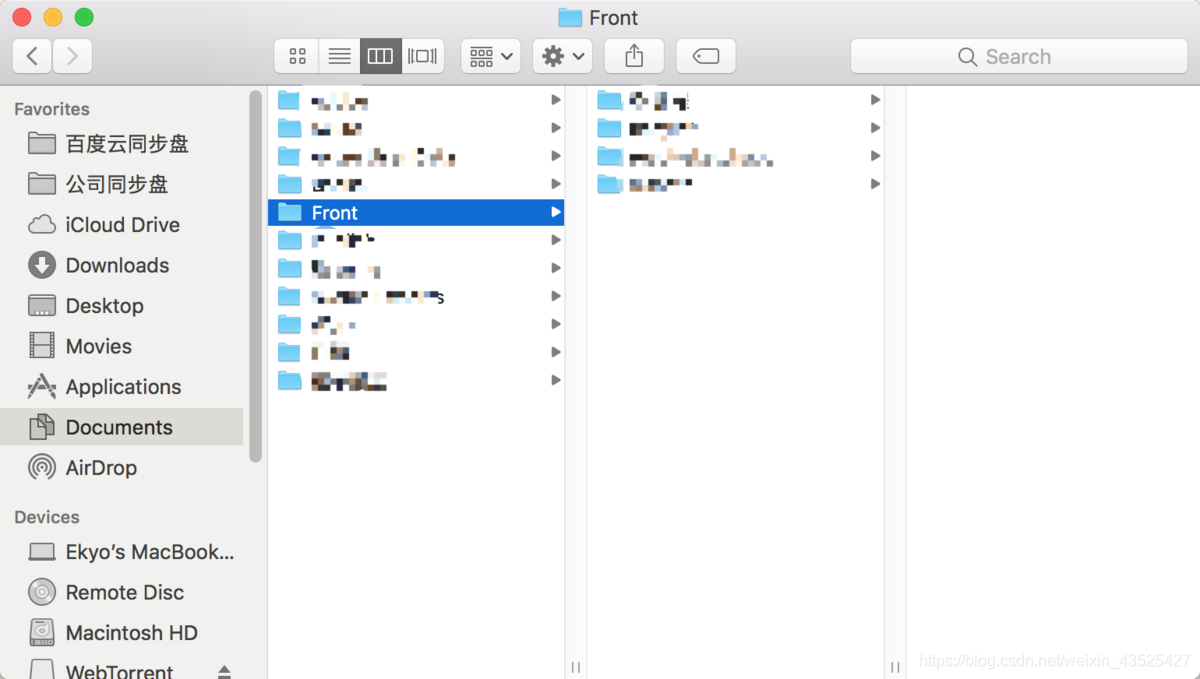Screen dimensions: 1200x679
Task: Click the Front folder icon in the list
Action: pos(290,212)
